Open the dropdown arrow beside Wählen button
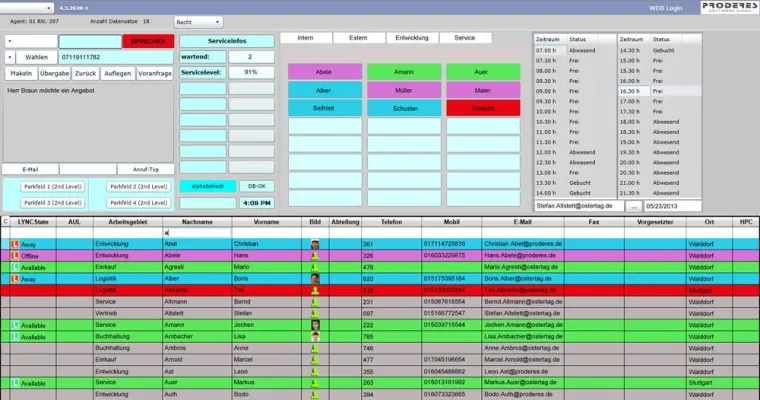 10,57
